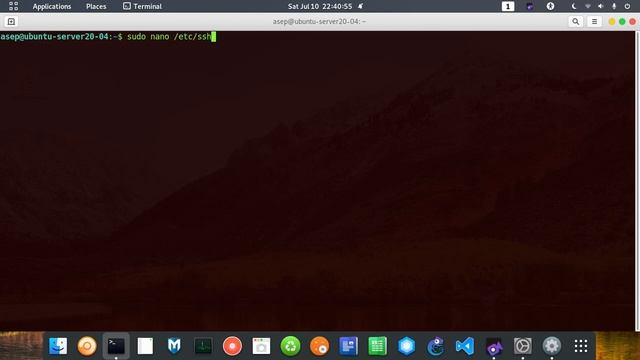Open the orange circular app in the dock
Viewport: 640px width, 360px height.
tap(87, 346)
